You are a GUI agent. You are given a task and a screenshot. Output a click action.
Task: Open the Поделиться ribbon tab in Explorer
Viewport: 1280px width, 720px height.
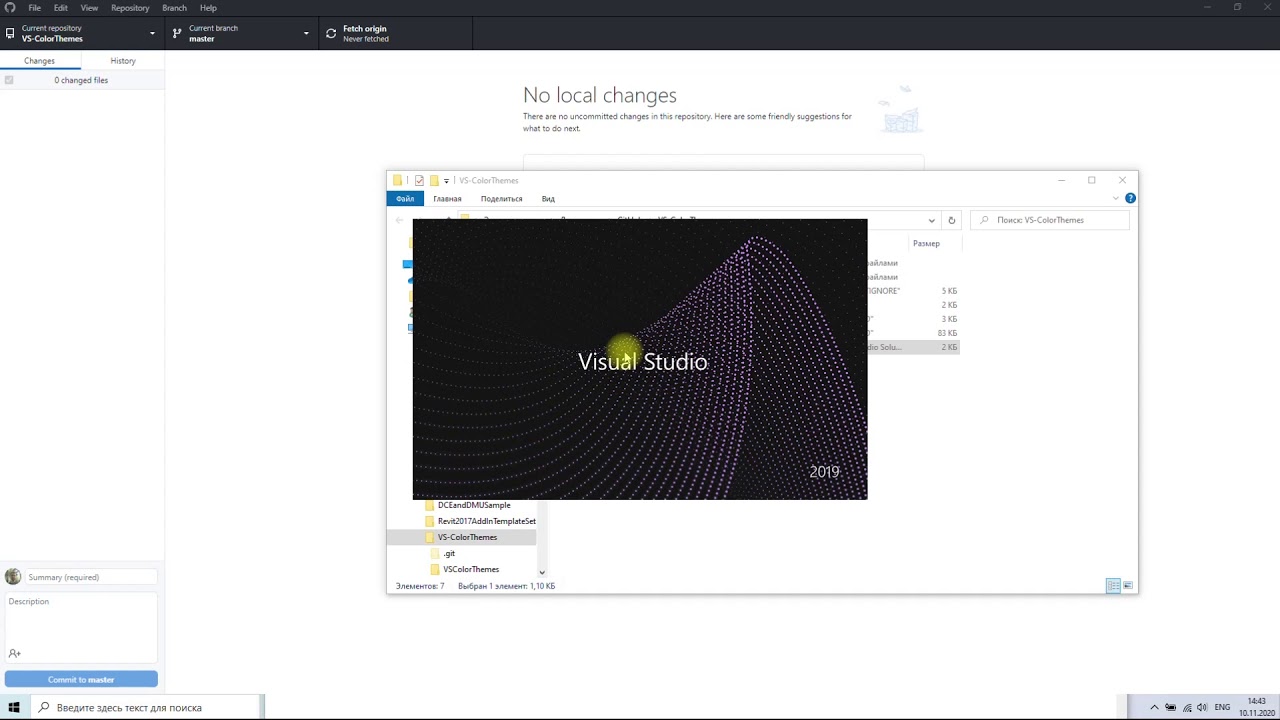pyautogui.click(x=501, y=198)
